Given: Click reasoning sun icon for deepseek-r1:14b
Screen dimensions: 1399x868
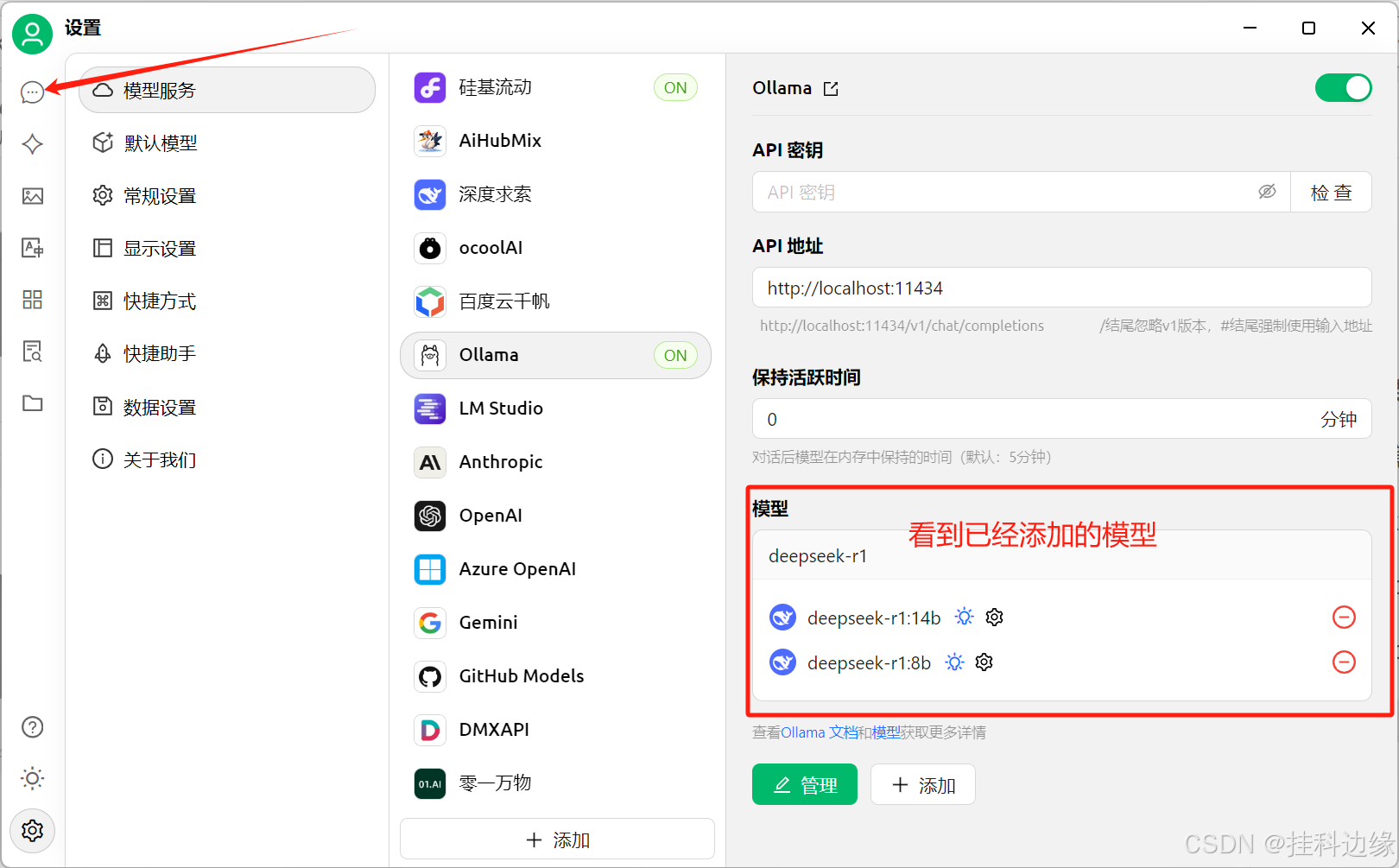Looking at the screenshot, I should coord(965,617).
